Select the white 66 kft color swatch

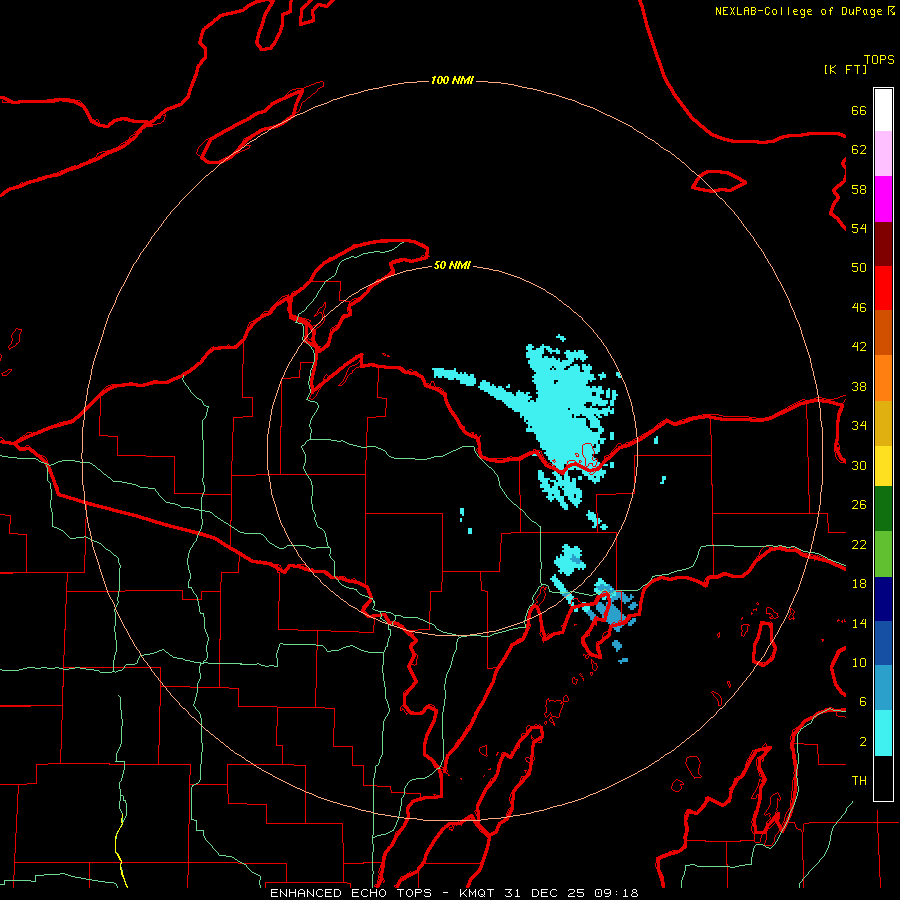click(x=883, y=110)
